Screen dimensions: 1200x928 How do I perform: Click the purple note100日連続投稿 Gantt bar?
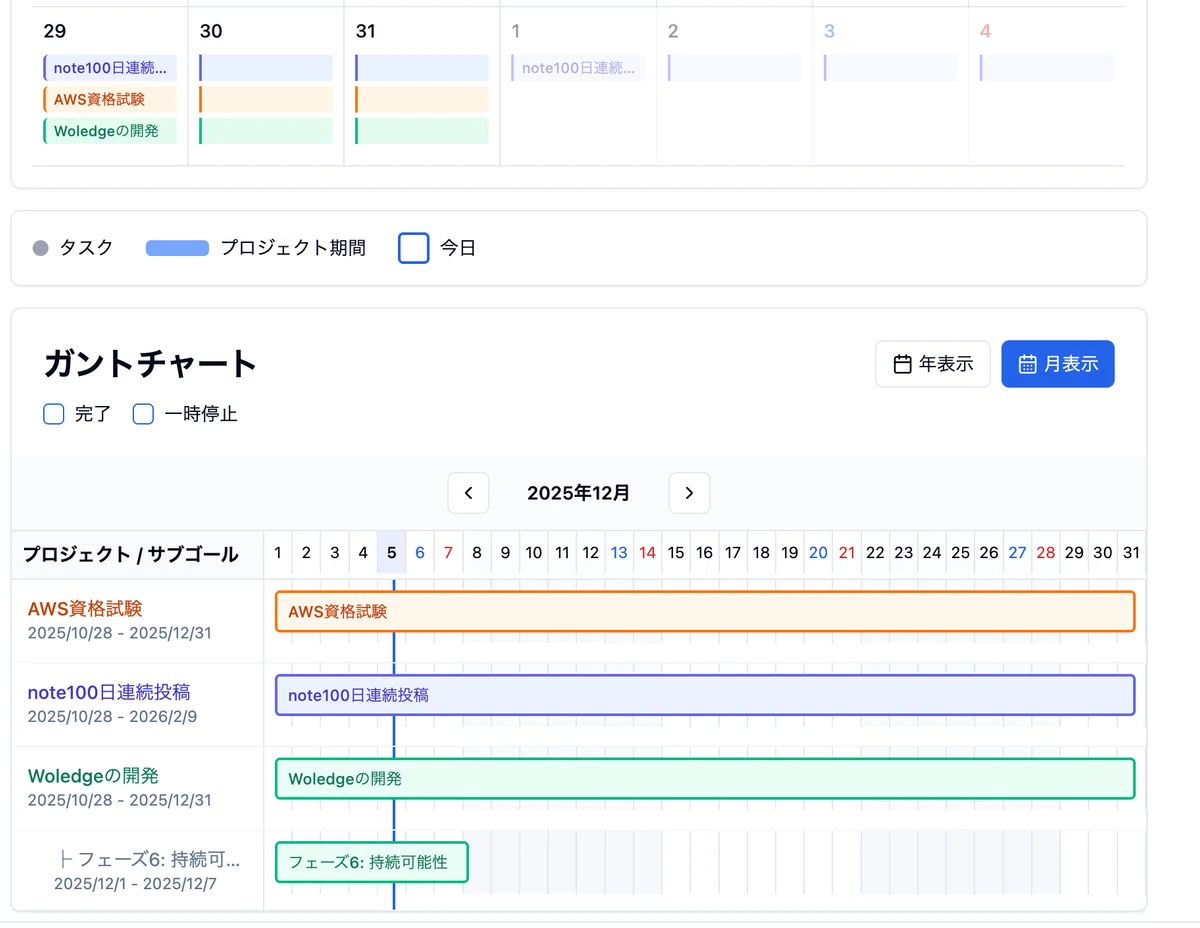[705, 695]
